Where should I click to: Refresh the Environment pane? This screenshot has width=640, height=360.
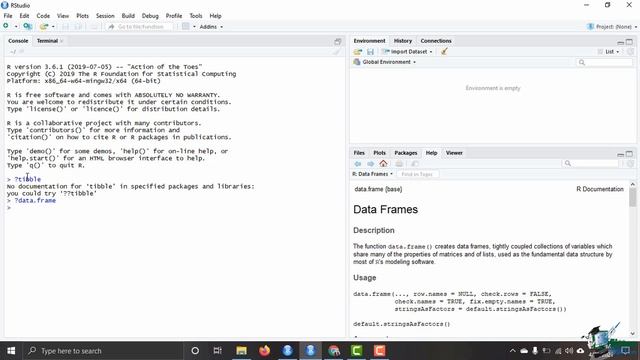click(630, 52)
